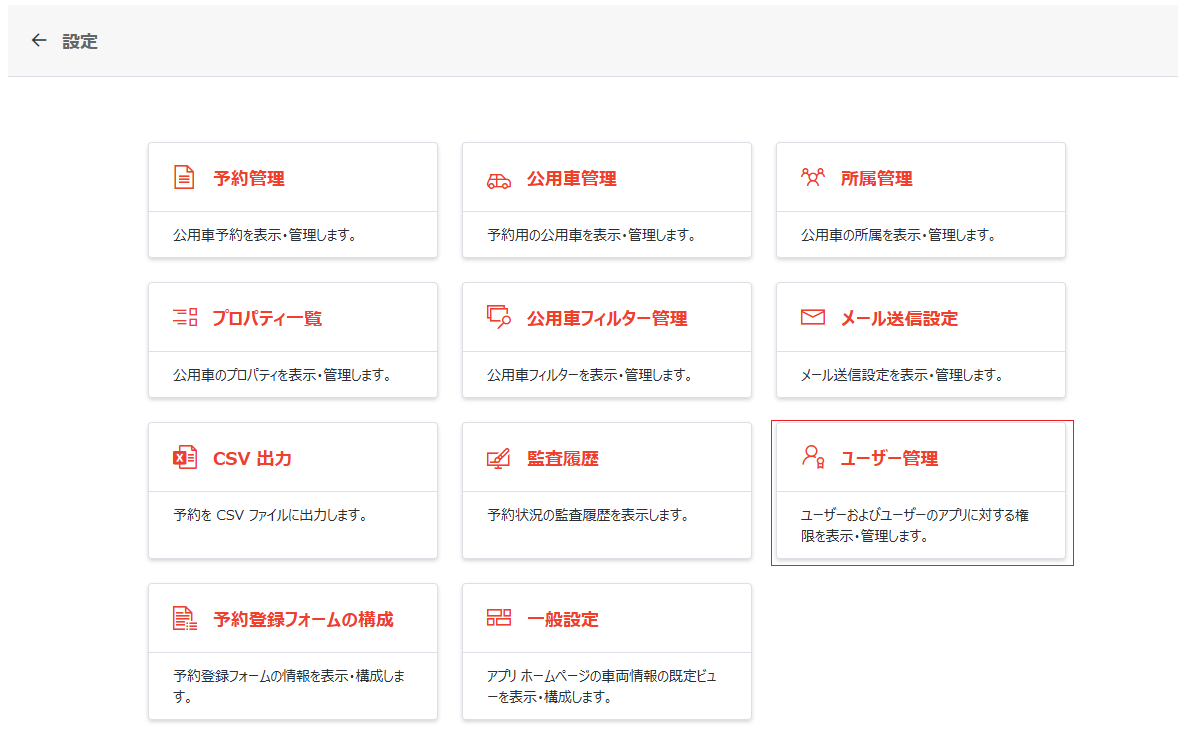Image resolution: width=1178 pixels, height=750 pixels.
Task: Click the メール送信設定 envelope icon
Action: click(813, 317)
